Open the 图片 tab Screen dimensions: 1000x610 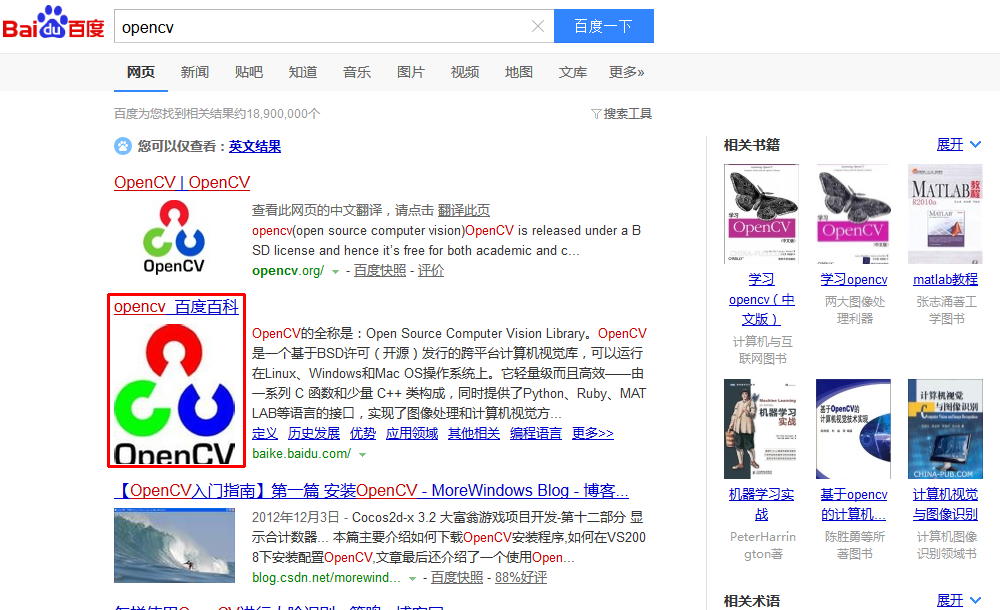click(411, 72)
